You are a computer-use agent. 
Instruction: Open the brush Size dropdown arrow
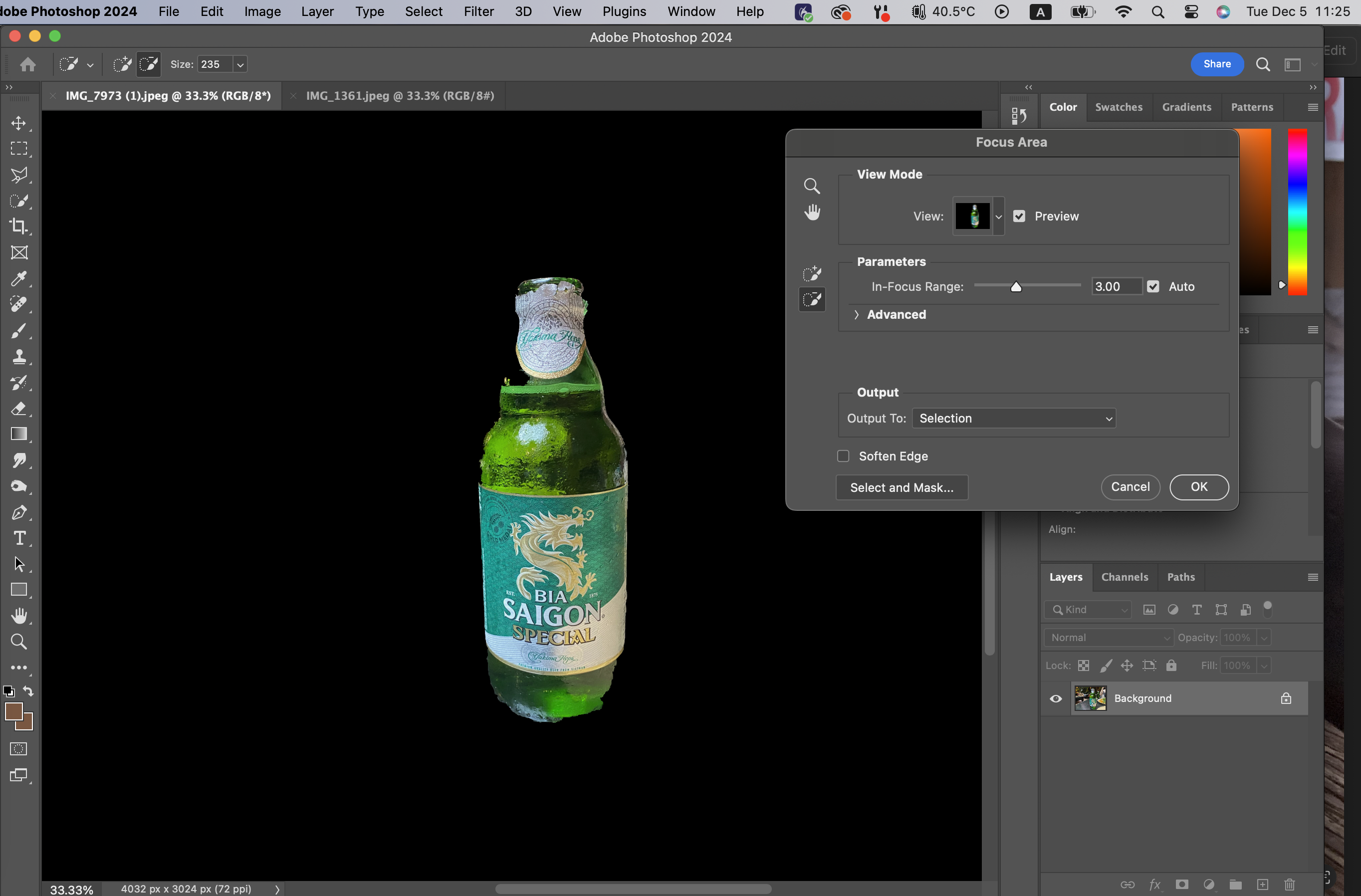[241, 65]
